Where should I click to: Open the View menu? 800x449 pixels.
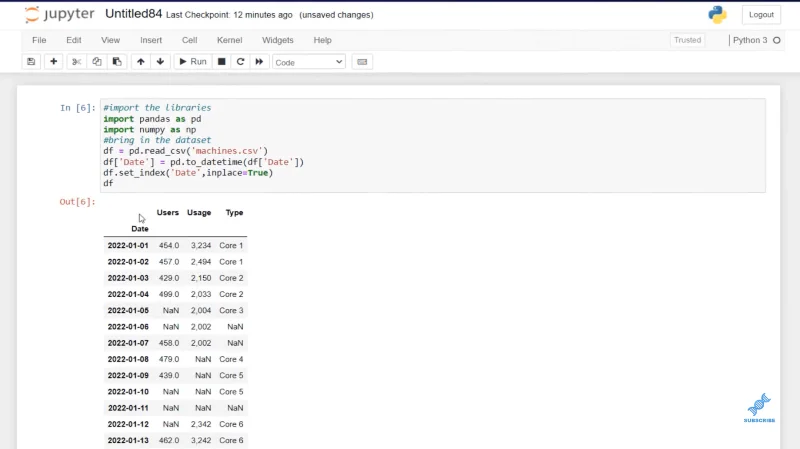point(110,40)
